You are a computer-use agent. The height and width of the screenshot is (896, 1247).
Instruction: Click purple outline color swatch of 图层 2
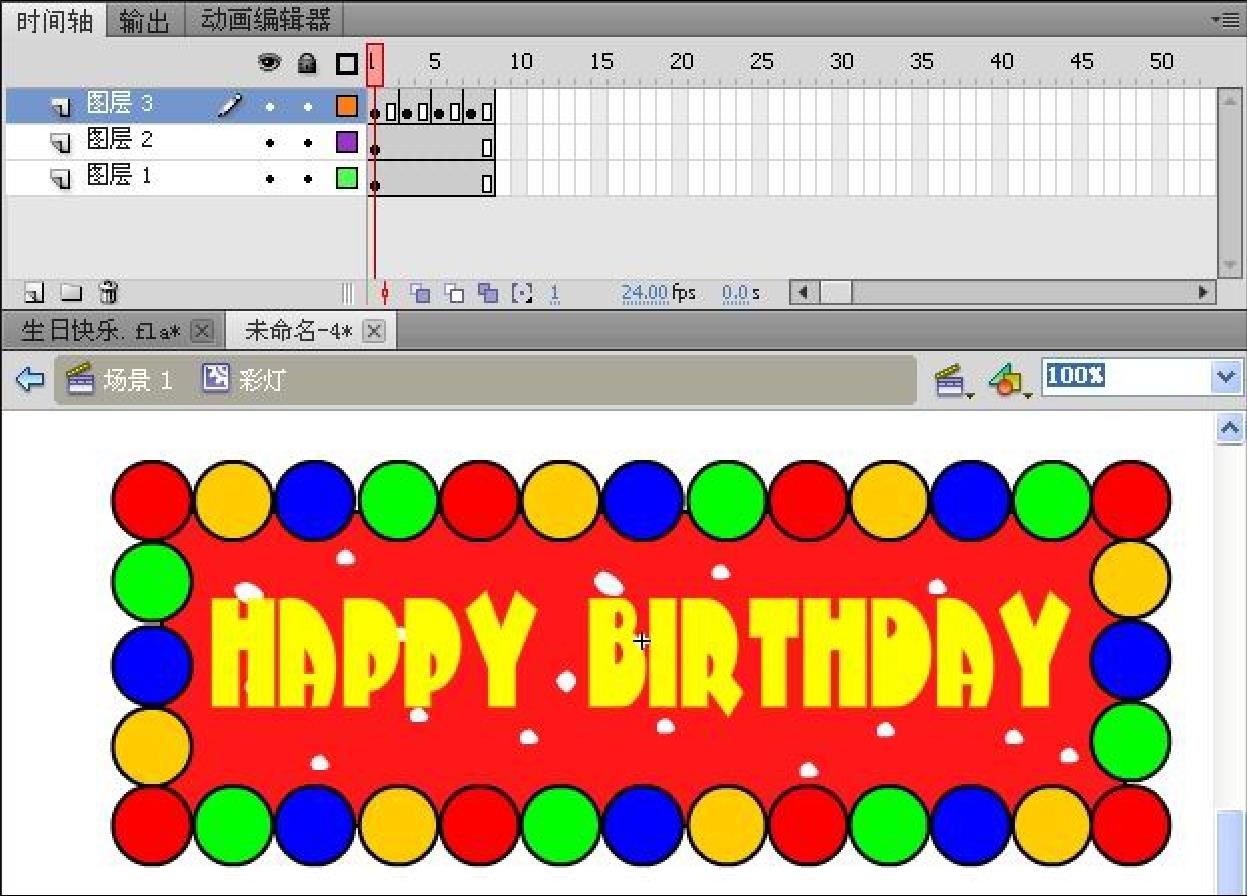click(347, 142)
